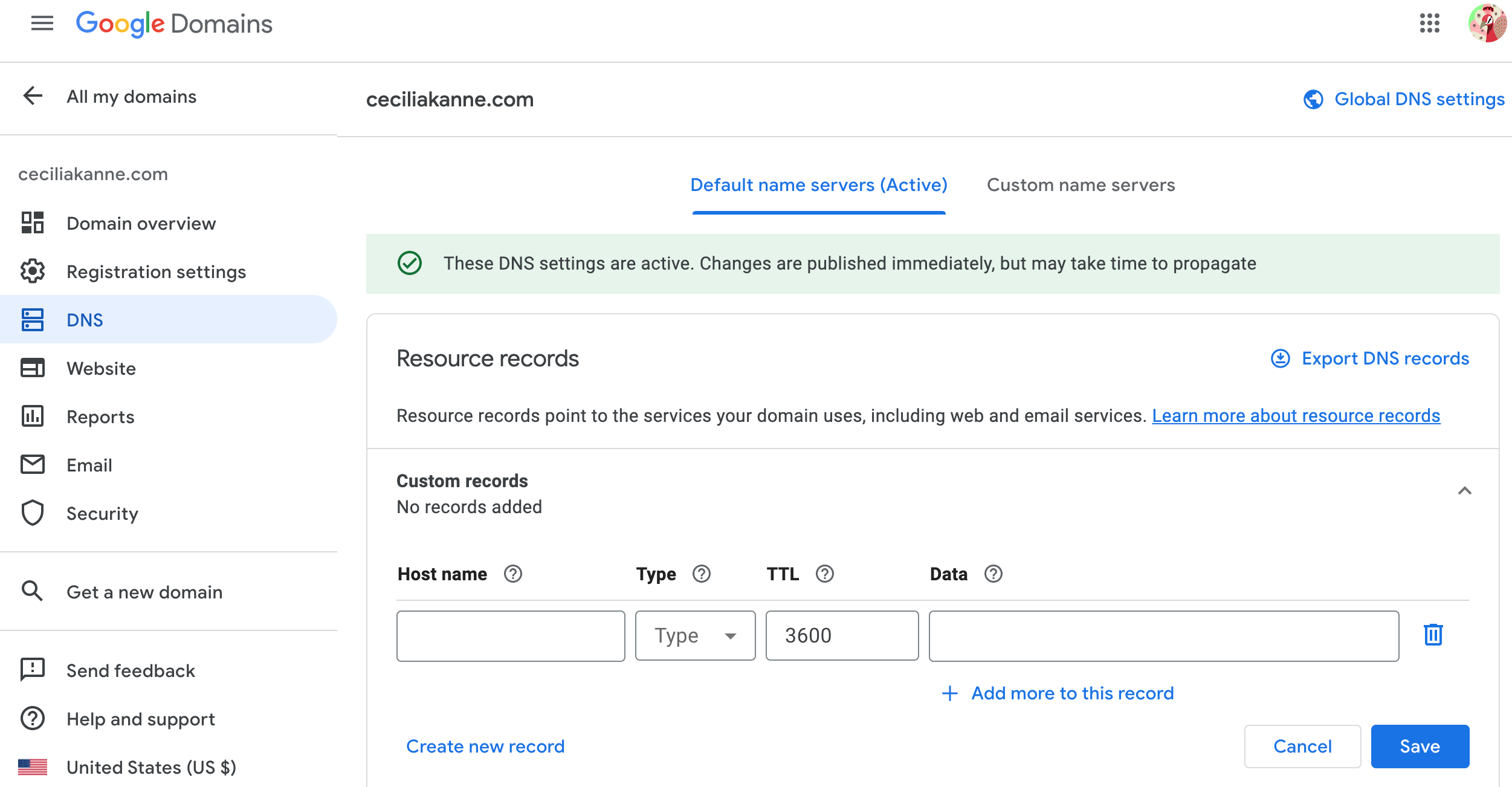Click Export DNS records
The height and width of the screenshot is (787, 1512).
pos(1370,358)
